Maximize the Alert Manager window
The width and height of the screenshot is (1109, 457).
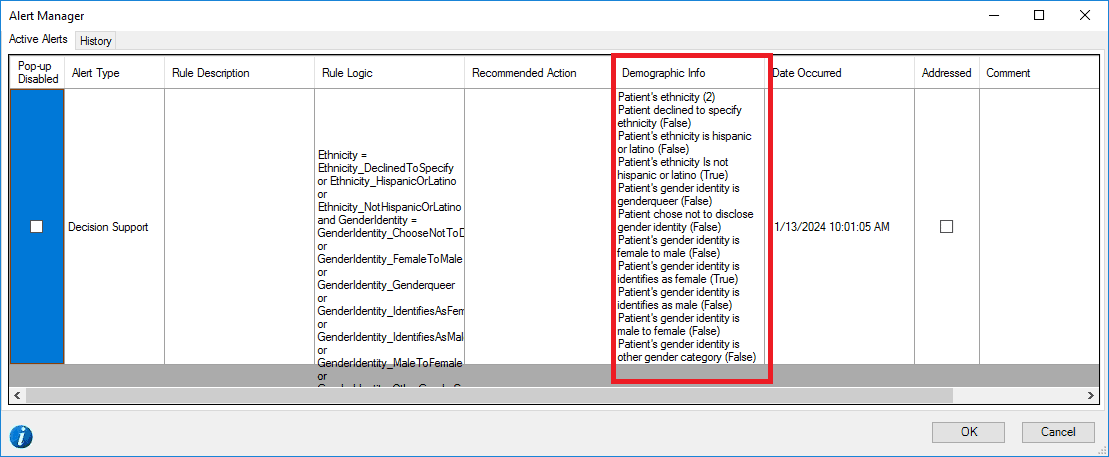(x=1039, y=15)
